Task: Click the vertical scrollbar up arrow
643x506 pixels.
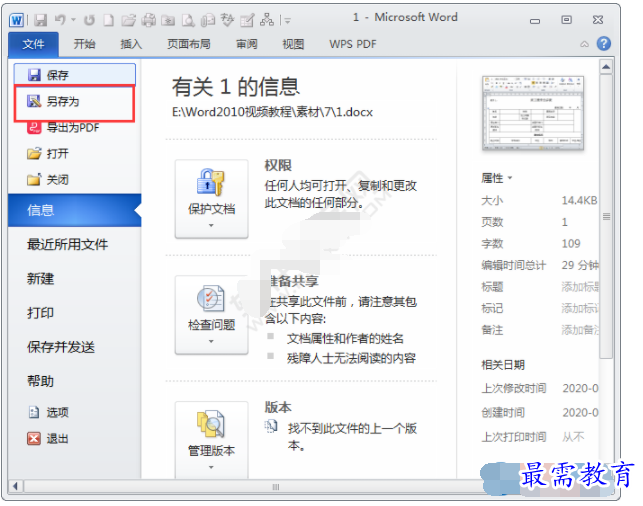Action: pyautogui.click(x=606, y=67)
